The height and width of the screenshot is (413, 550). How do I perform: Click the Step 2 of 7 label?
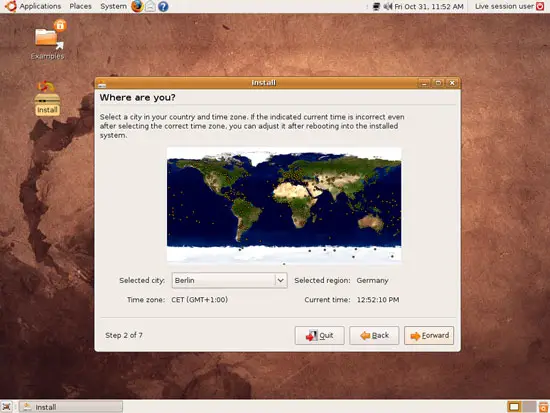pyautogui.click(x=124, y=335)
